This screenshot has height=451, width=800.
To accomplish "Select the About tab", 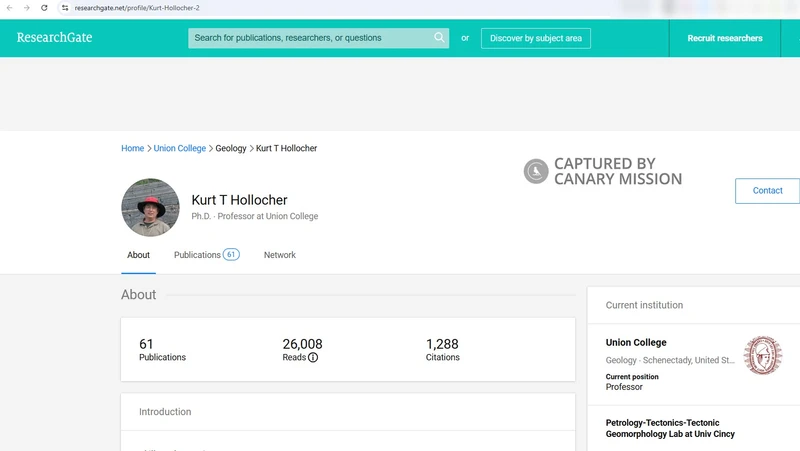I will 138,255.
